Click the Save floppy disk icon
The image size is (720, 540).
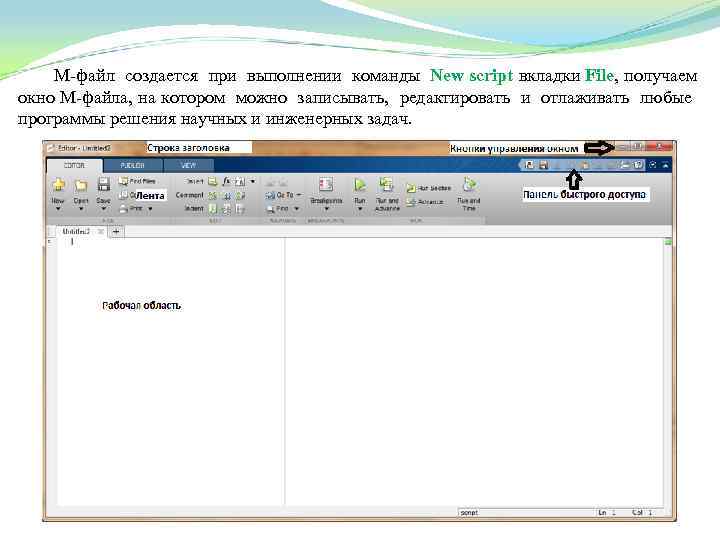point(104,185)
